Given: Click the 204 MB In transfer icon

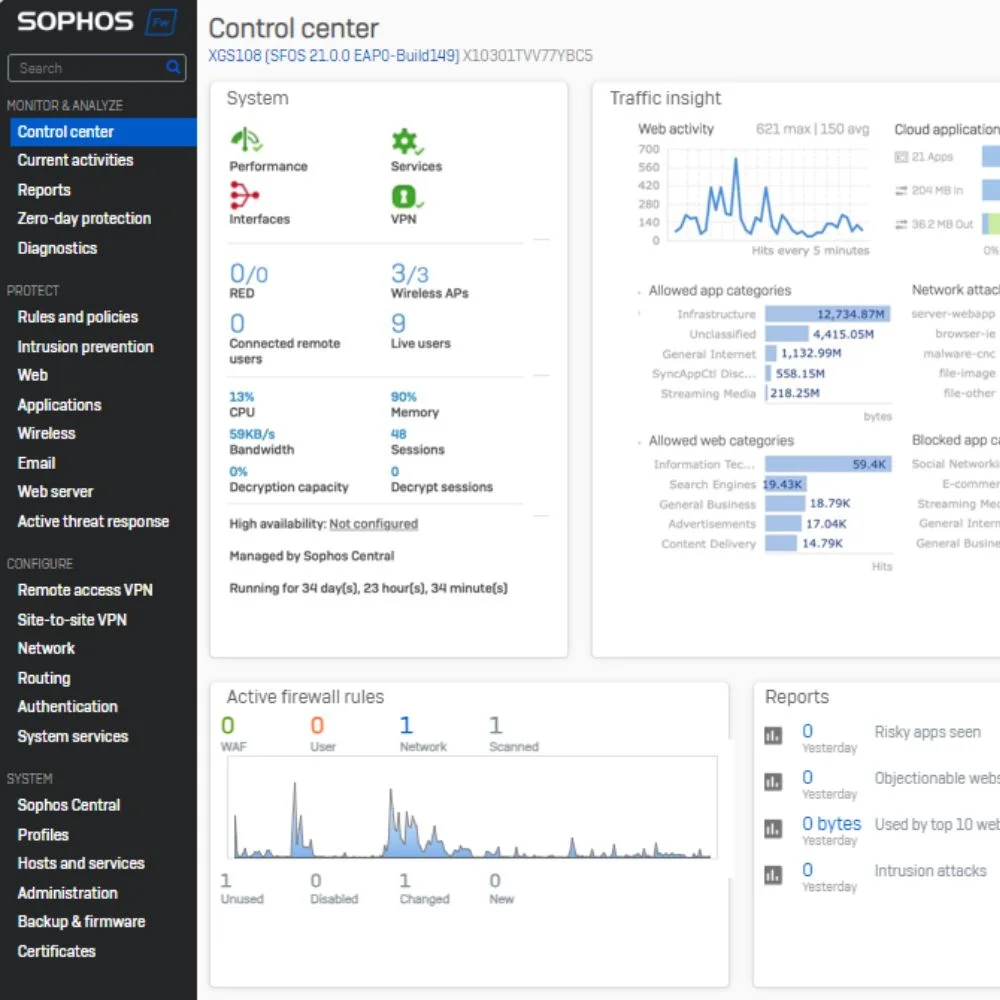Looking at the screenshot, I should (901, 191).
